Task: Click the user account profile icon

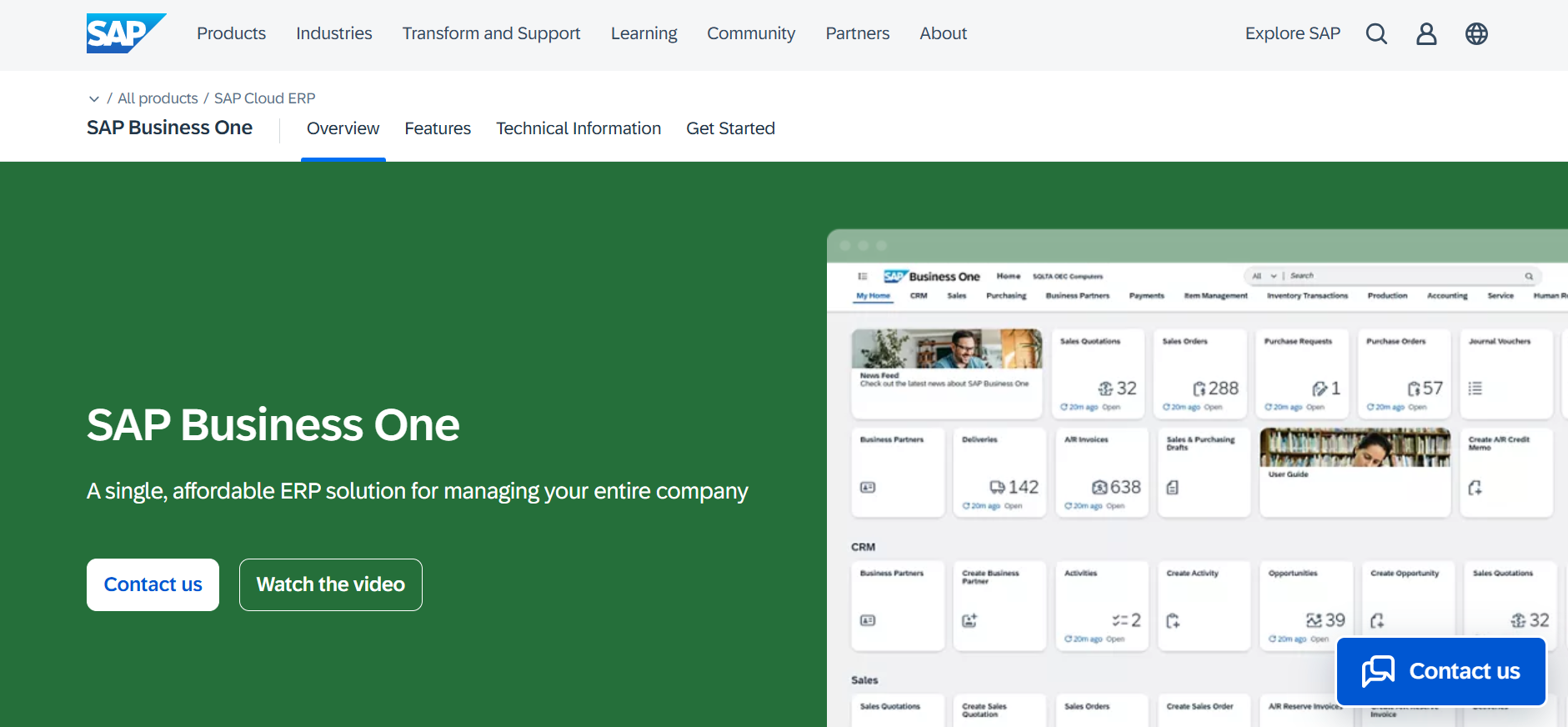Action: [1426, 33]
